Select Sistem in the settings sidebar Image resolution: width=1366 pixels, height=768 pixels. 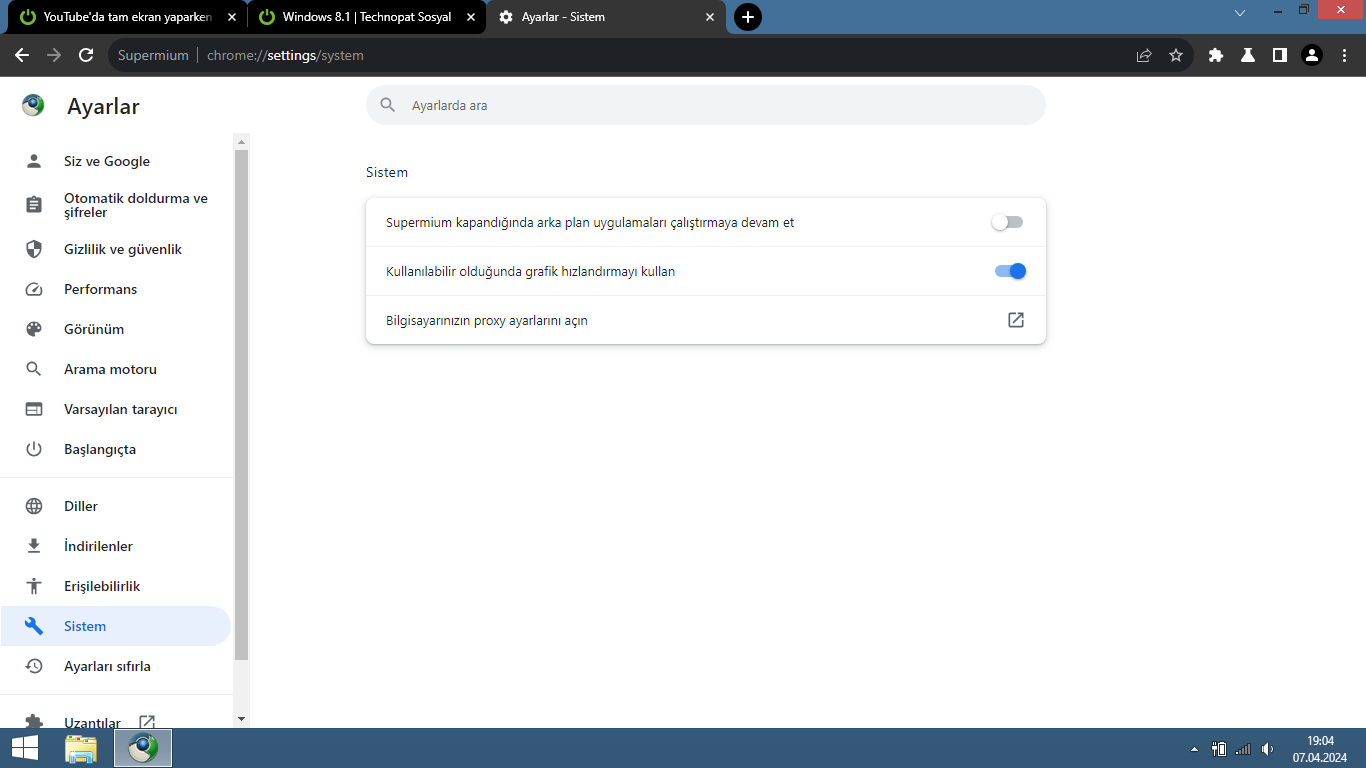point(116,626)
